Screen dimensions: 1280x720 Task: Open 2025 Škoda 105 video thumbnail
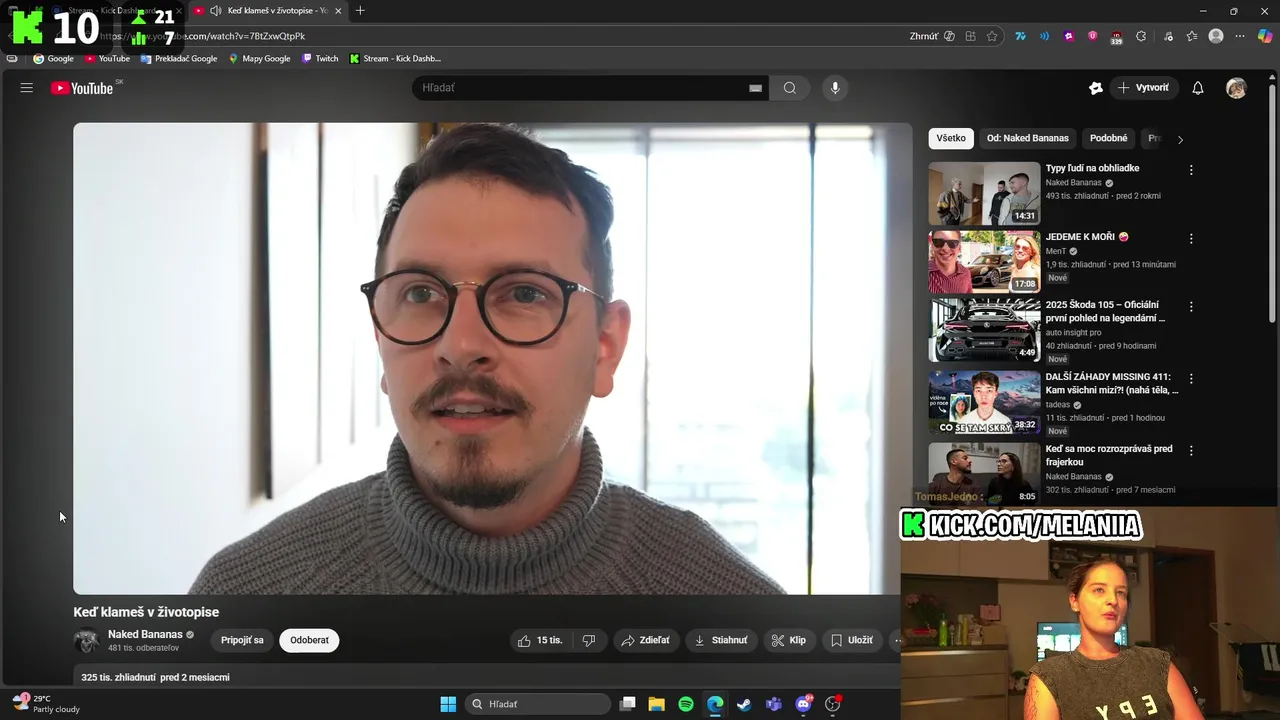(x=984, y=329)
